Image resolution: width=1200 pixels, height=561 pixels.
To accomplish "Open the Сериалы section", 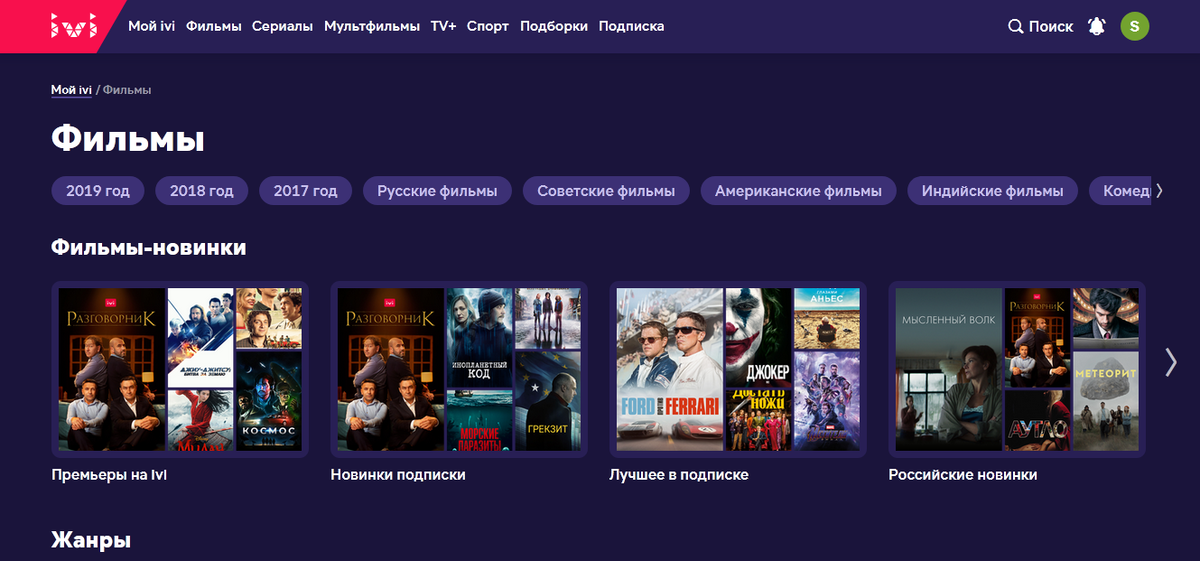I will point(282,26).
